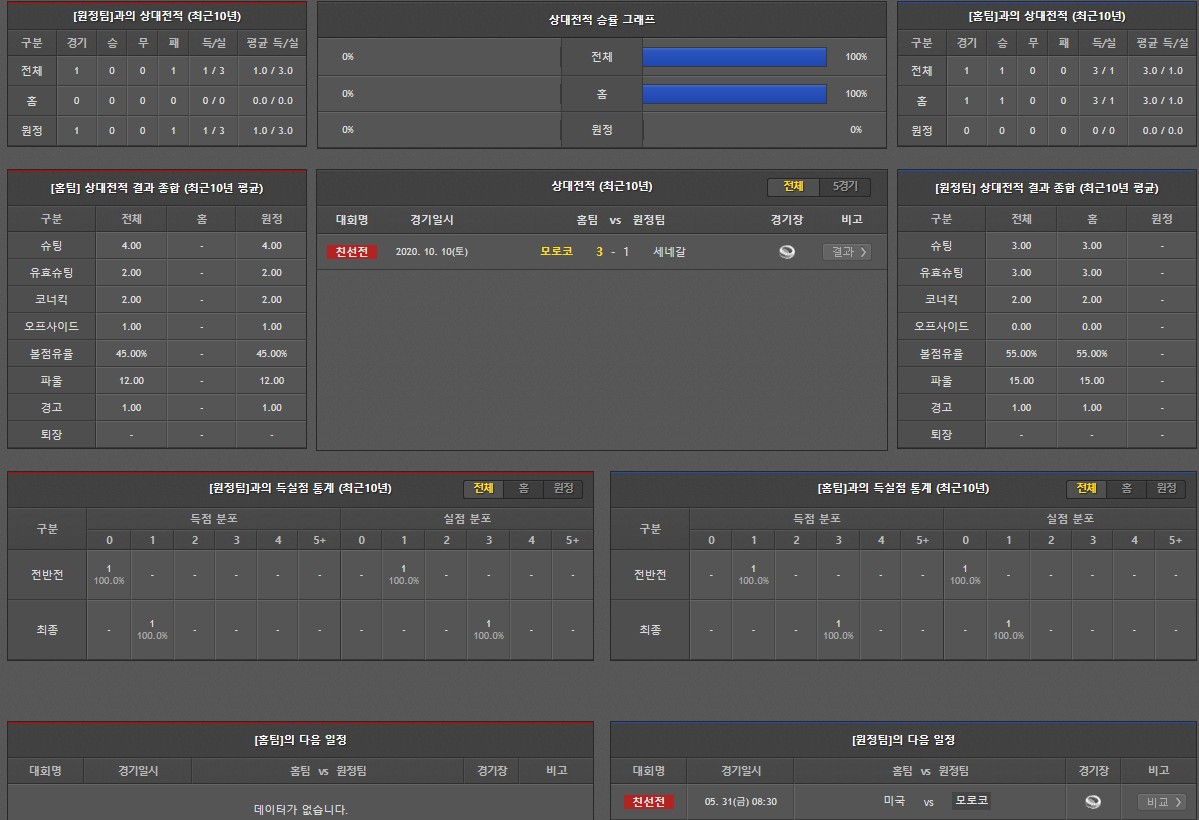
Task: Select 홈 filter in [홈팀]과의 득실점 통계
Action: tap(1126, 488)
